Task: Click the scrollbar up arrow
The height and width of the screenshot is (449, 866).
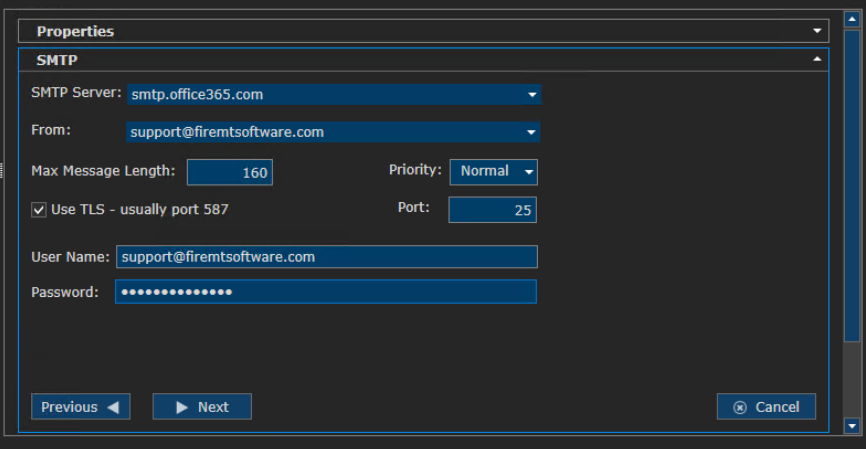Action: (852, 19)
